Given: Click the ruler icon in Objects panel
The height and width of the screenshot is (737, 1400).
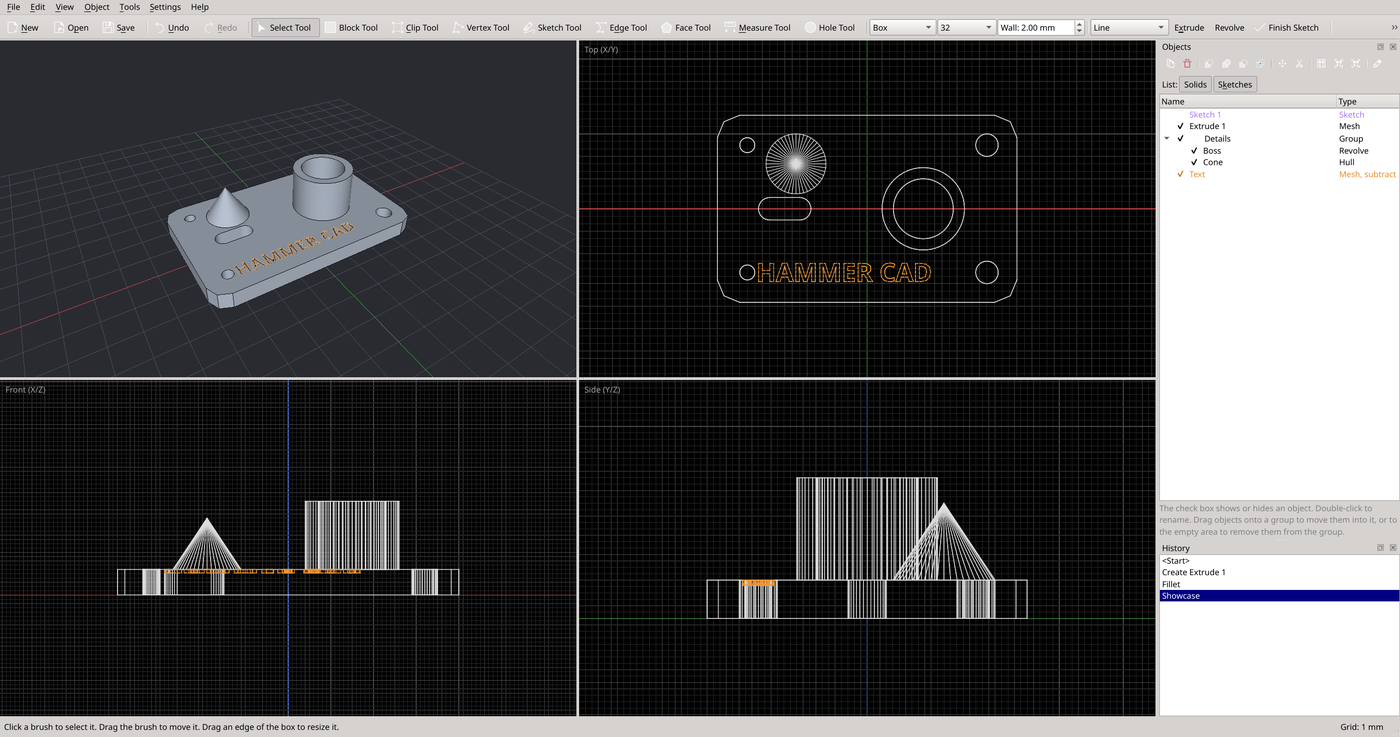Looking at the screenshot, I should pyautogui.click(x=1377, y=64).
